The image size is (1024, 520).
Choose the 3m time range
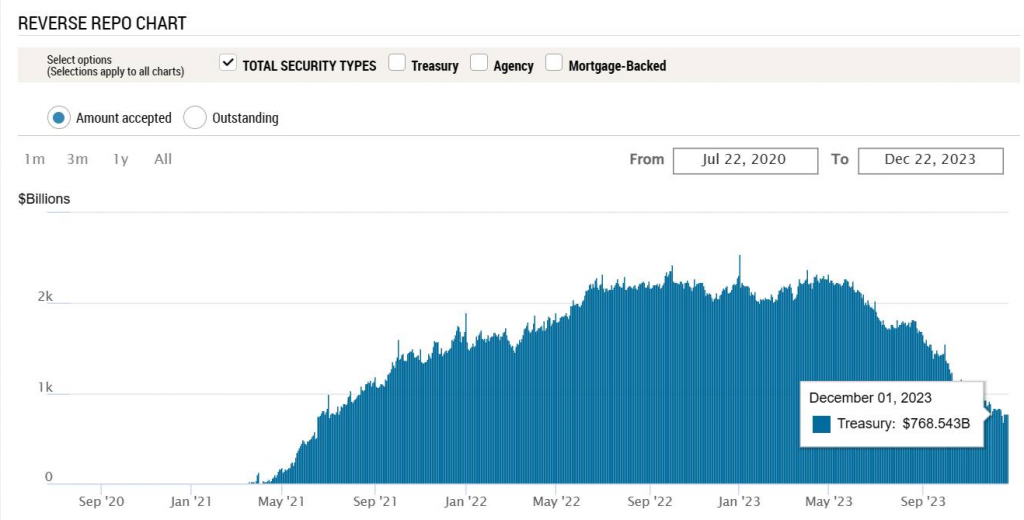(78, 159)
